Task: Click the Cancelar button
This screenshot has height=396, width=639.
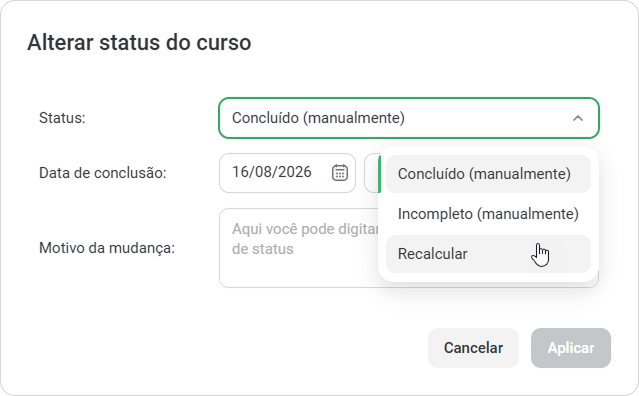Action: point(473,348)
